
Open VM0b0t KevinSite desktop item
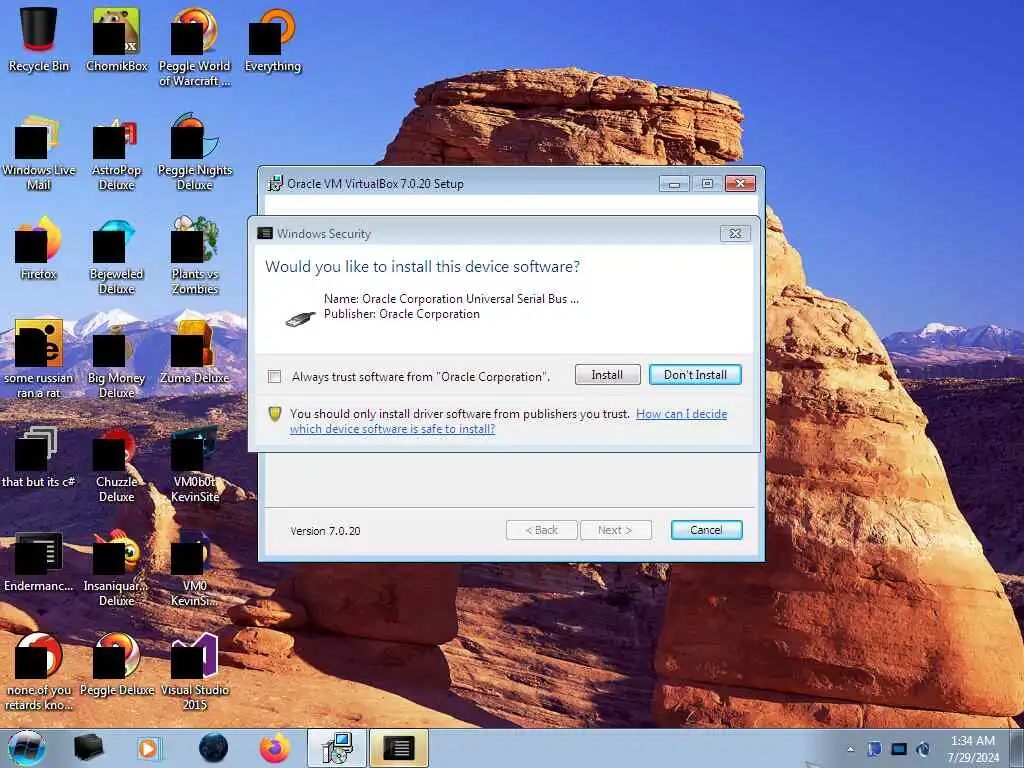[195, 464]
